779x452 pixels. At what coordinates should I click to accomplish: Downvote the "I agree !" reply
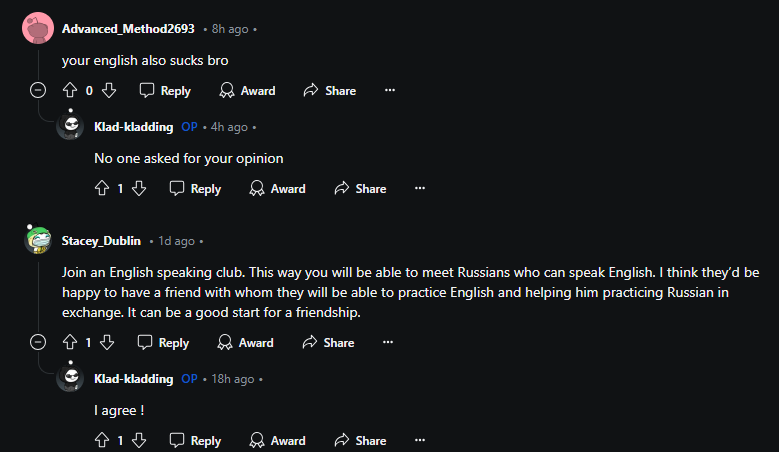point(140,441)
